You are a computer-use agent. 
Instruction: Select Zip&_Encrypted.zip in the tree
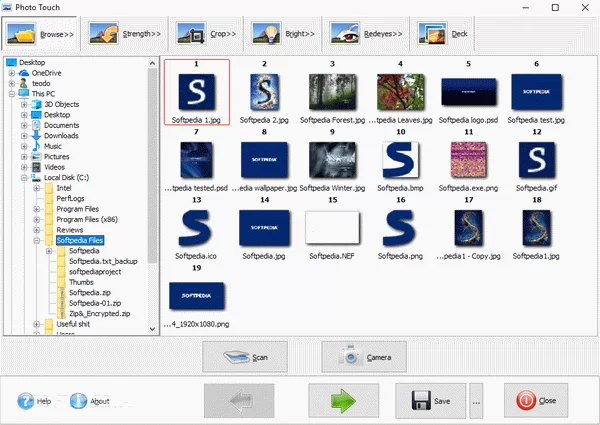click(x=99, y=314)
